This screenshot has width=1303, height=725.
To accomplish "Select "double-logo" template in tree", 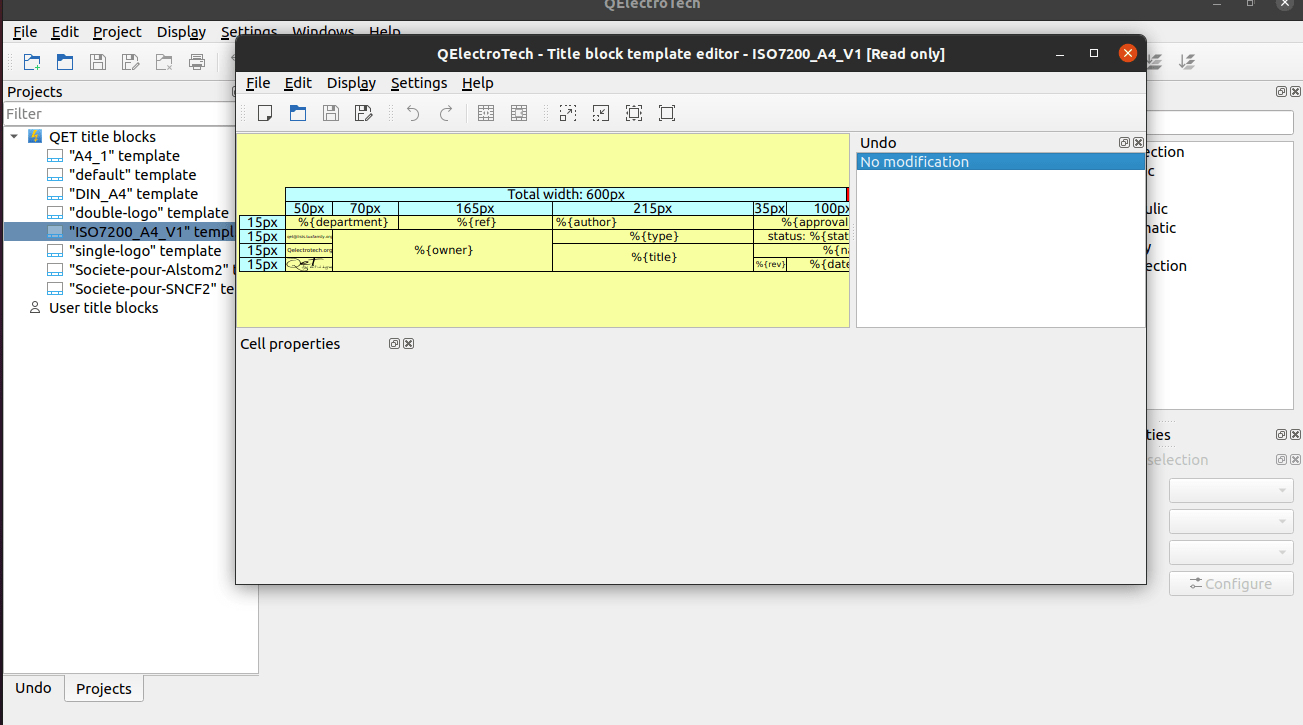I will 149,213.
